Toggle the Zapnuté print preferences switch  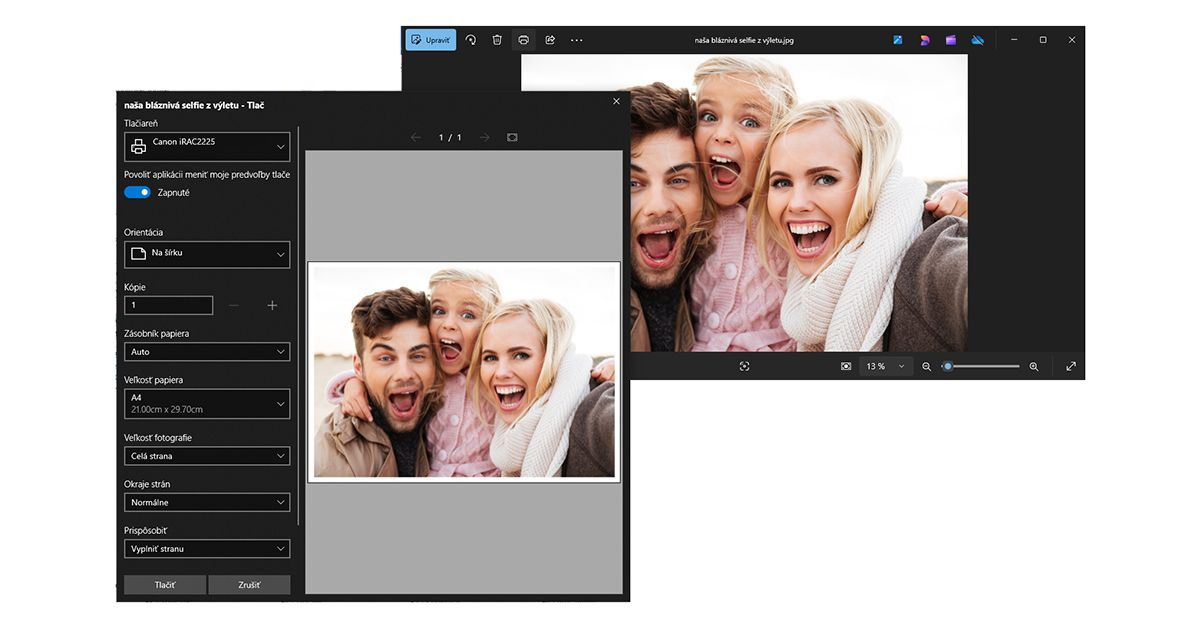point(137,192)
